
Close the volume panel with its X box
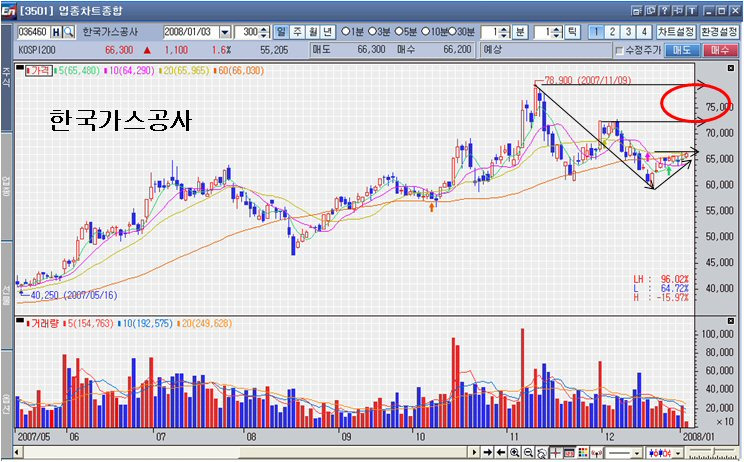click(x=731, y=321)
